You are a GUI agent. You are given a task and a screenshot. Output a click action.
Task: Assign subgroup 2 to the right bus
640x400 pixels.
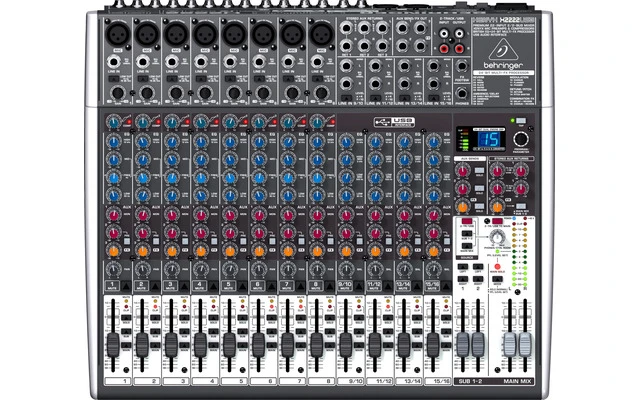click(x=478, y=280)
